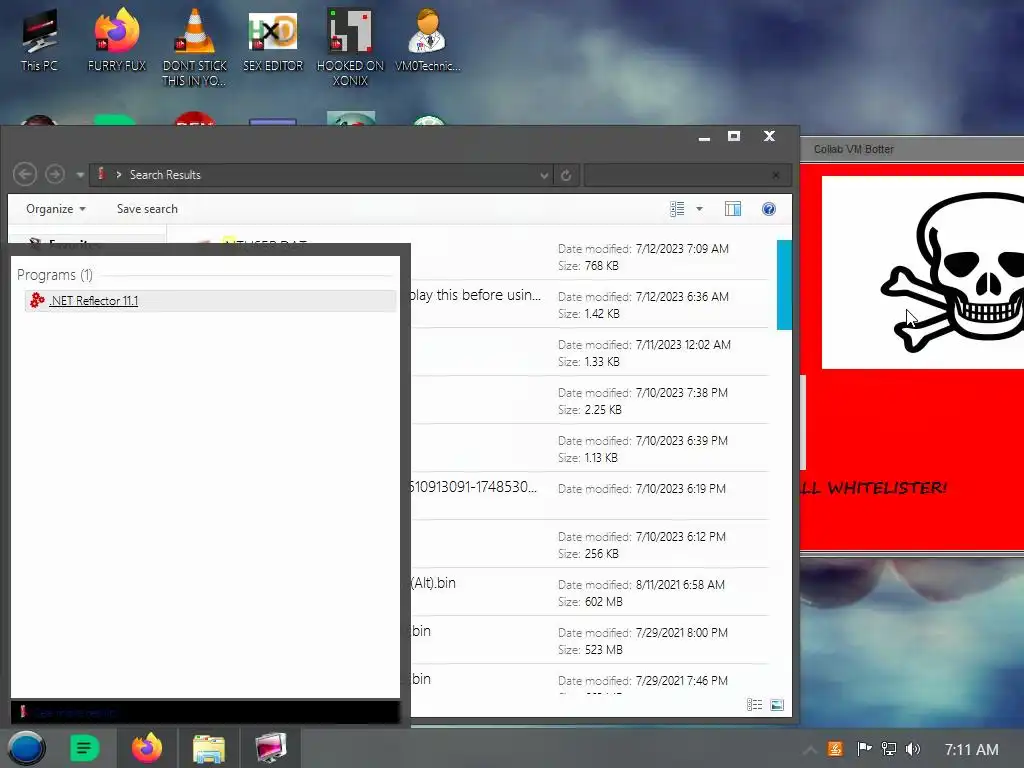Open the monitor app on taskbar

pos(270,748)
